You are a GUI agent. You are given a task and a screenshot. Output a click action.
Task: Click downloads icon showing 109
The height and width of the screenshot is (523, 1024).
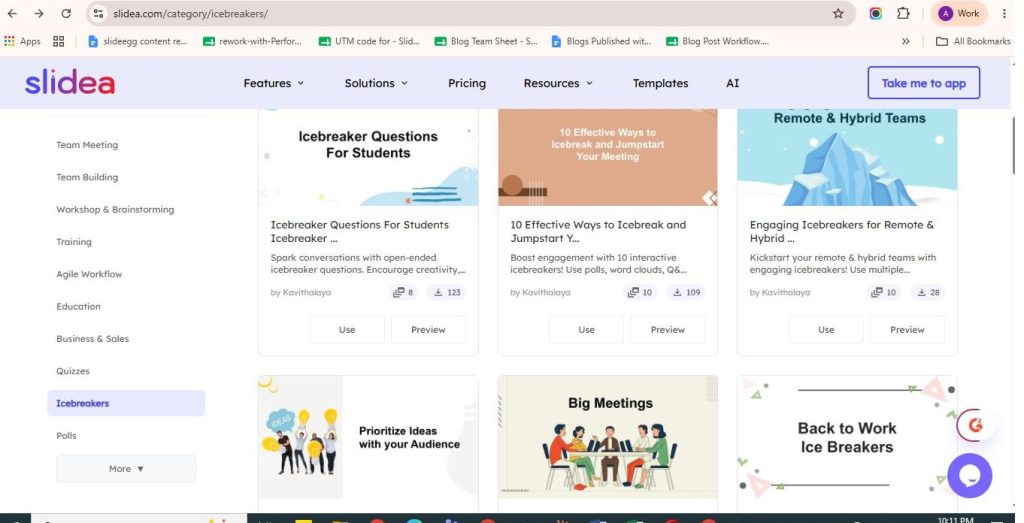tap(686, 293)
